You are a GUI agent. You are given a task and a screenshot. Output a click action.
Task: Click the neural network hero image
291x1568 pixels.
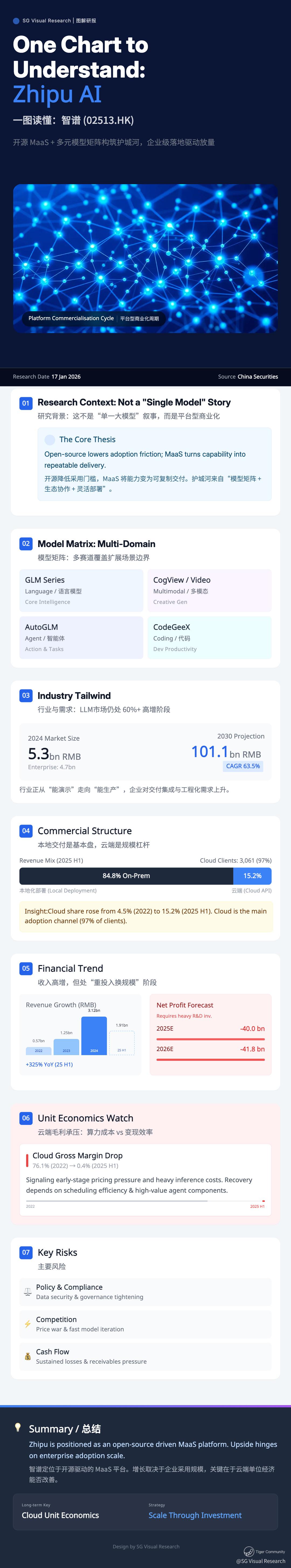coord(145,259)
